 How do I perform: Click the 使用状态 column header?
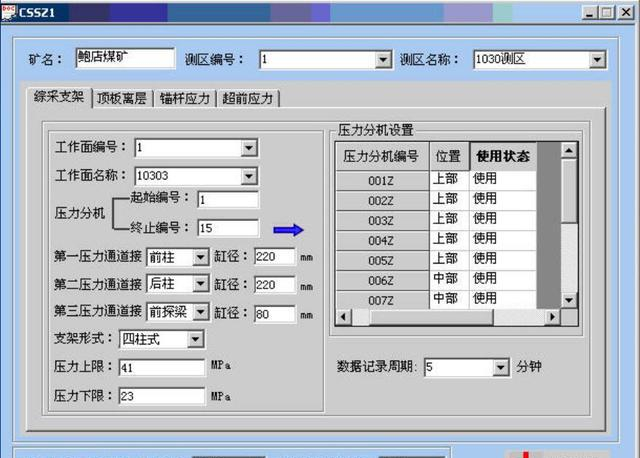click(503, 156)
